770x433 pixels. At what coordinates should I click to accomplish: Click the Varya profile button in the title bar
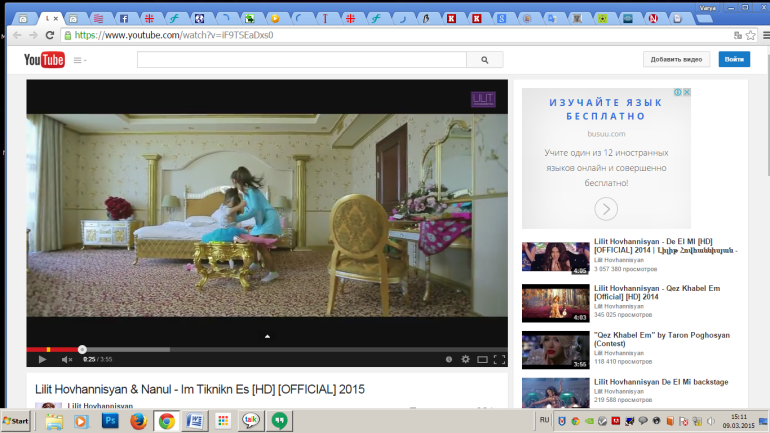(x=708, y=8)
